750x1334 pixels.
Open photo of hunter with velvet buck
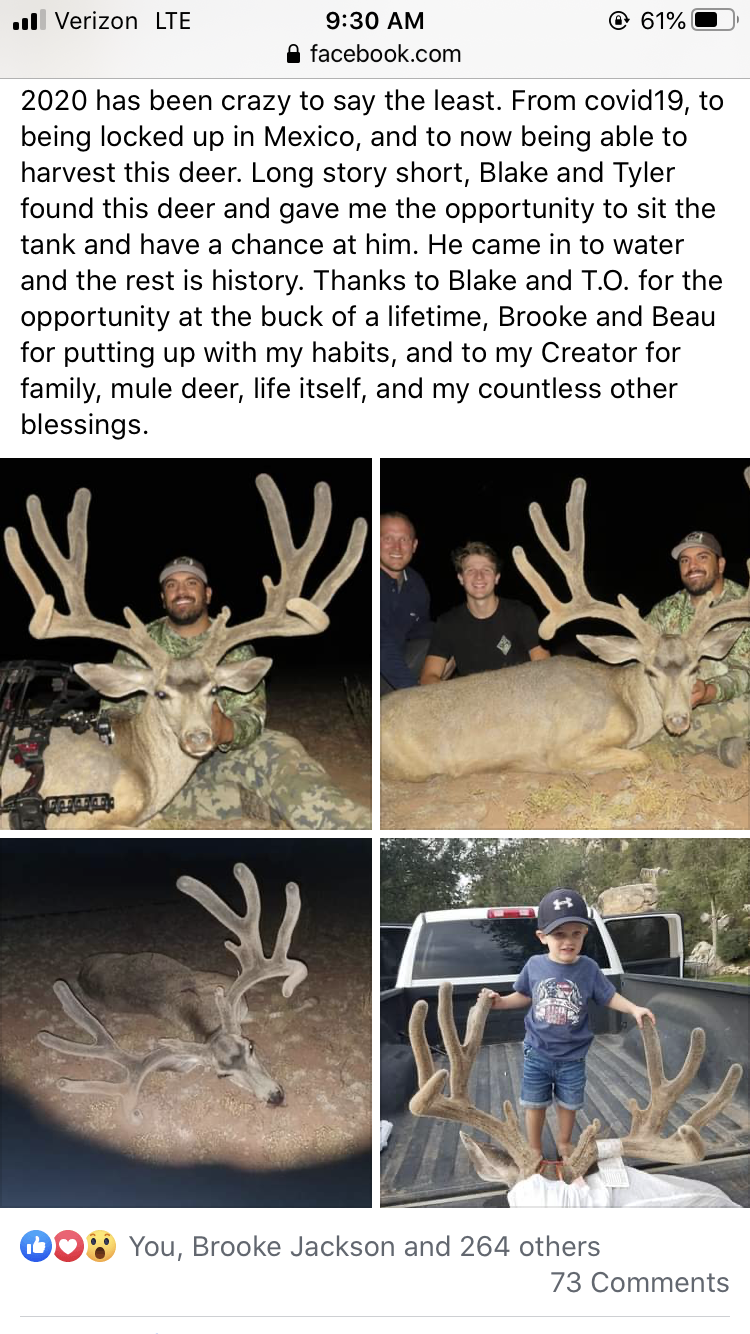(x=186, y=644)
